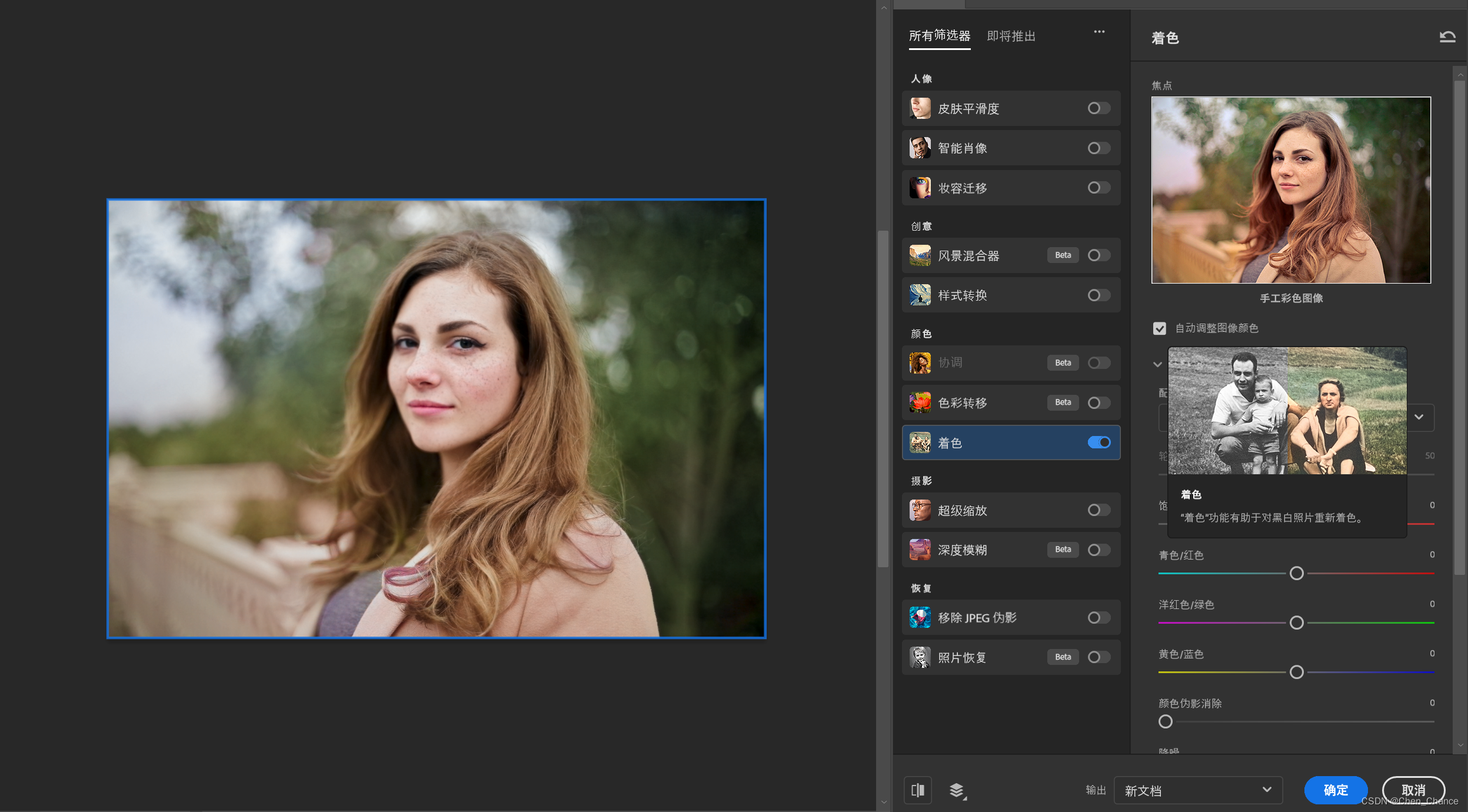
Task: Open the three-dots more options menu
Action: (x=1098, y=32)
